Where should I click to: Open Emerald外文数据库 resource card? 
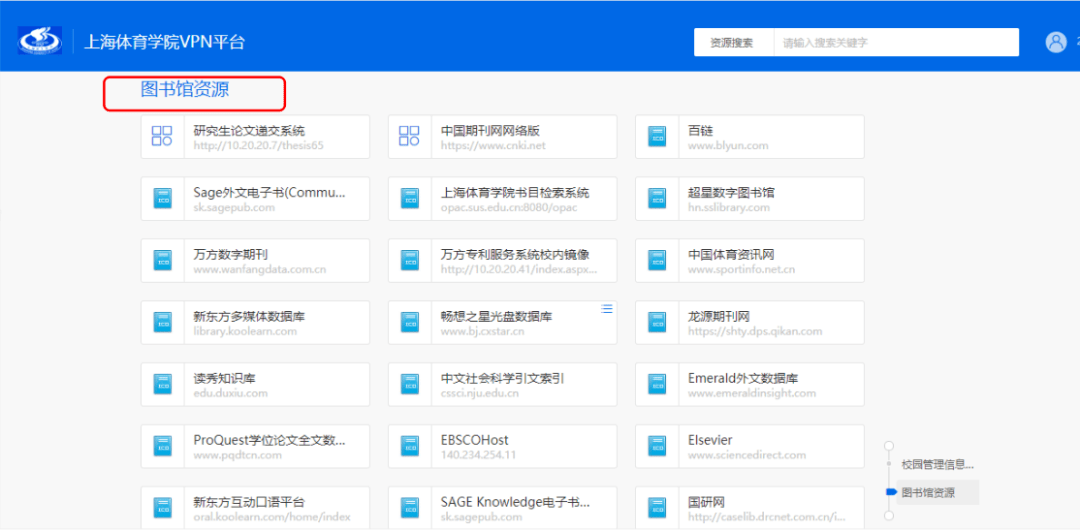click(x=749, y=384)
